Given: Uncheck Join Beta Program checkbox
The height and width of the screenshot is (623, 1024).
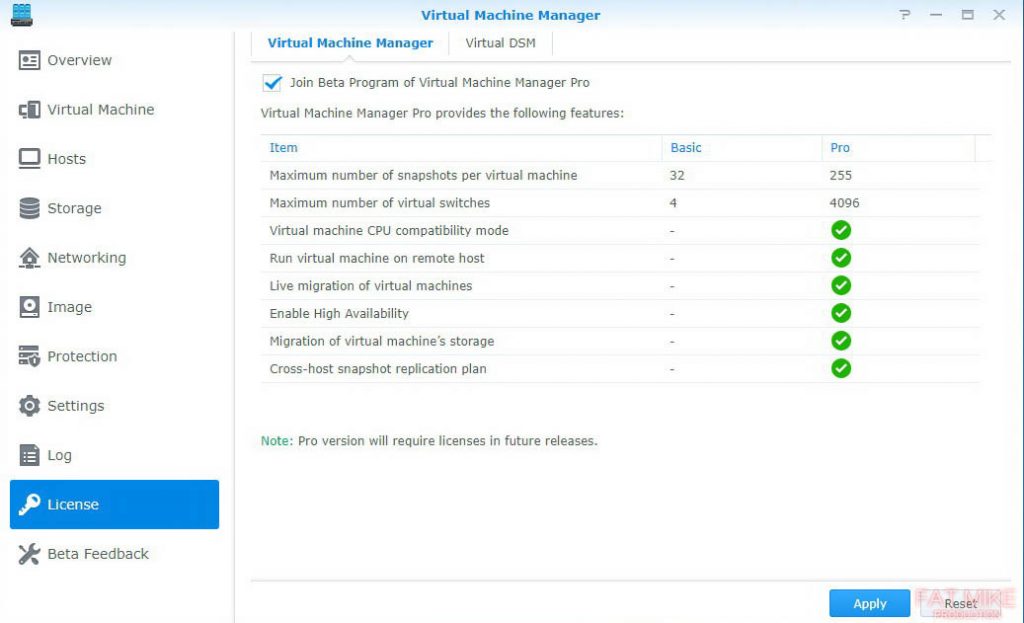Looking at the screenshot, I should coord(272,83).
